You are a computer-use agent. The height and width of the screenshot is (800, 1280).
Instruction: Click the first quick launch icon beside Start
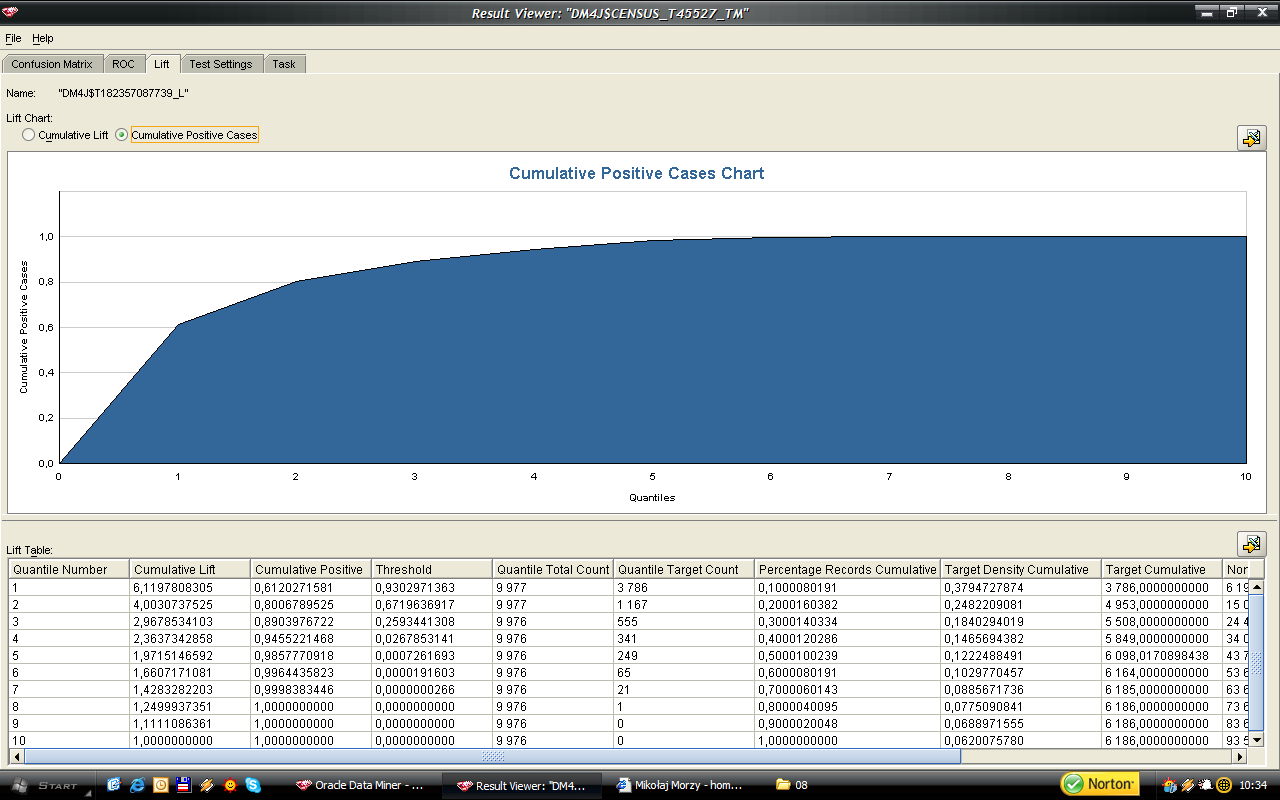coord(114,785)
